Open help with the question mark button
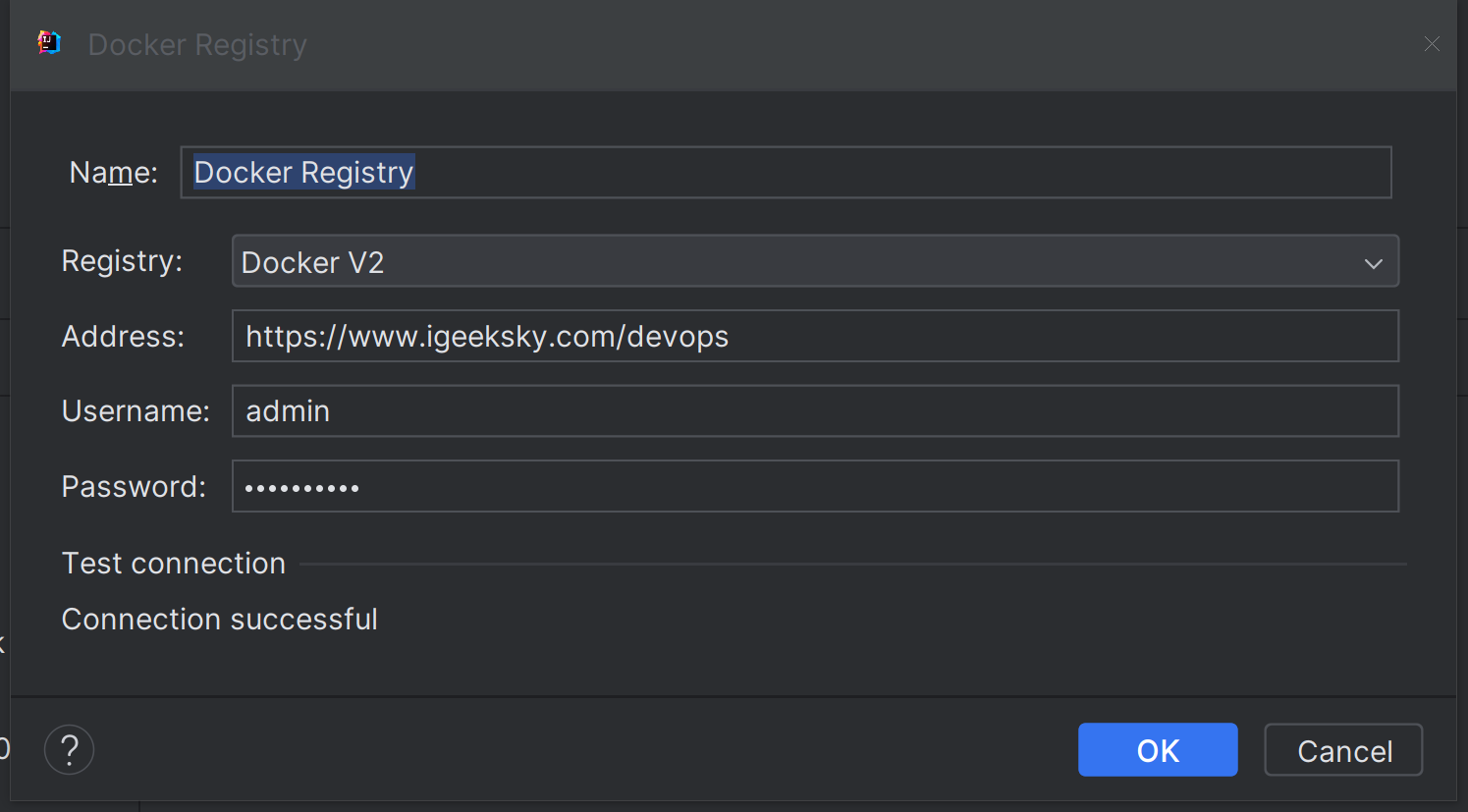 coord(69,750)
